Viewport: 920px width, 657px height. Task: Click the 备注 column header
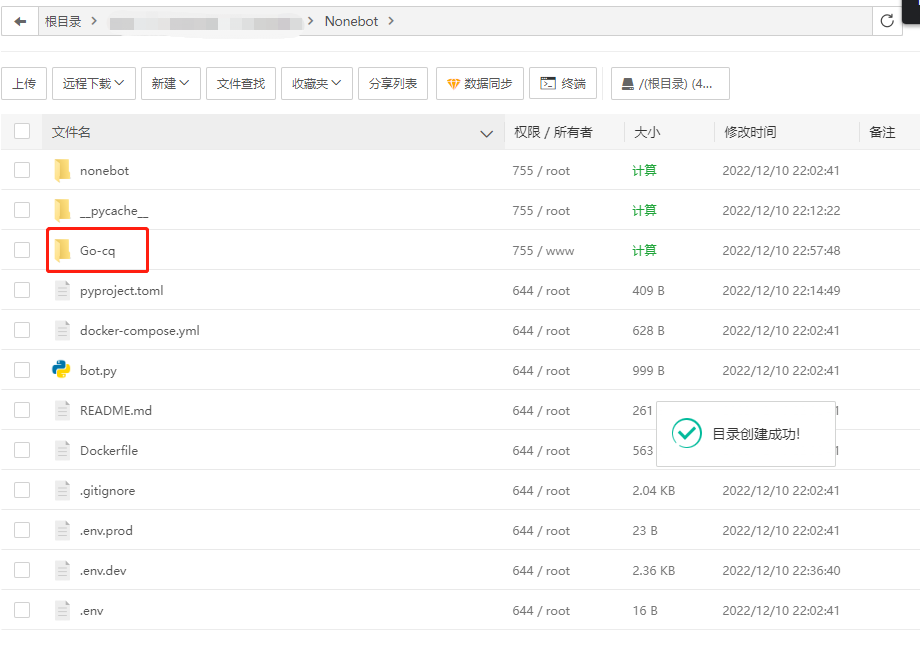pyautogui.click(x=882, y=132)
